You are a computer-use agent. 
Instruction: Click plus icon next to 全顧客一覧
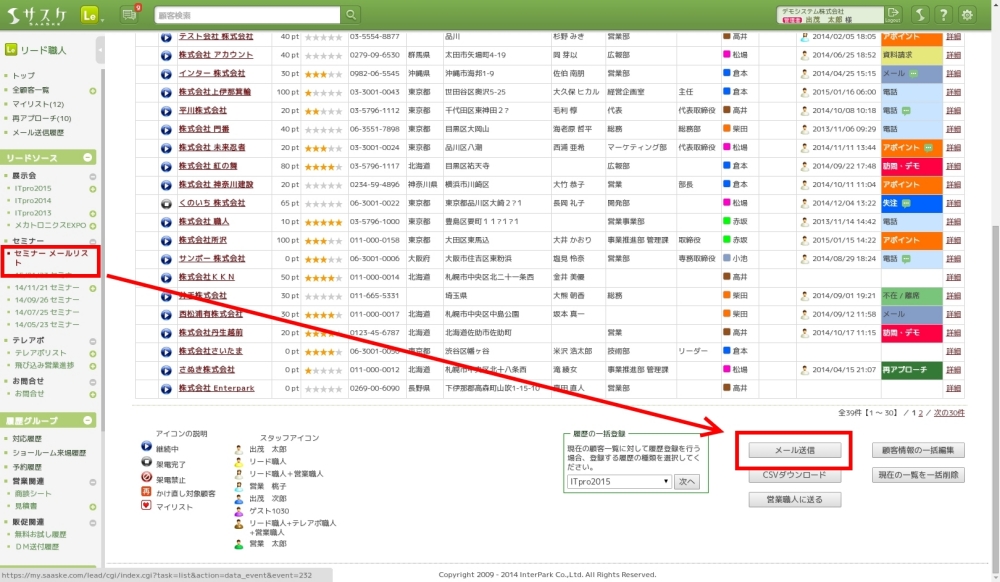(93, 90)
